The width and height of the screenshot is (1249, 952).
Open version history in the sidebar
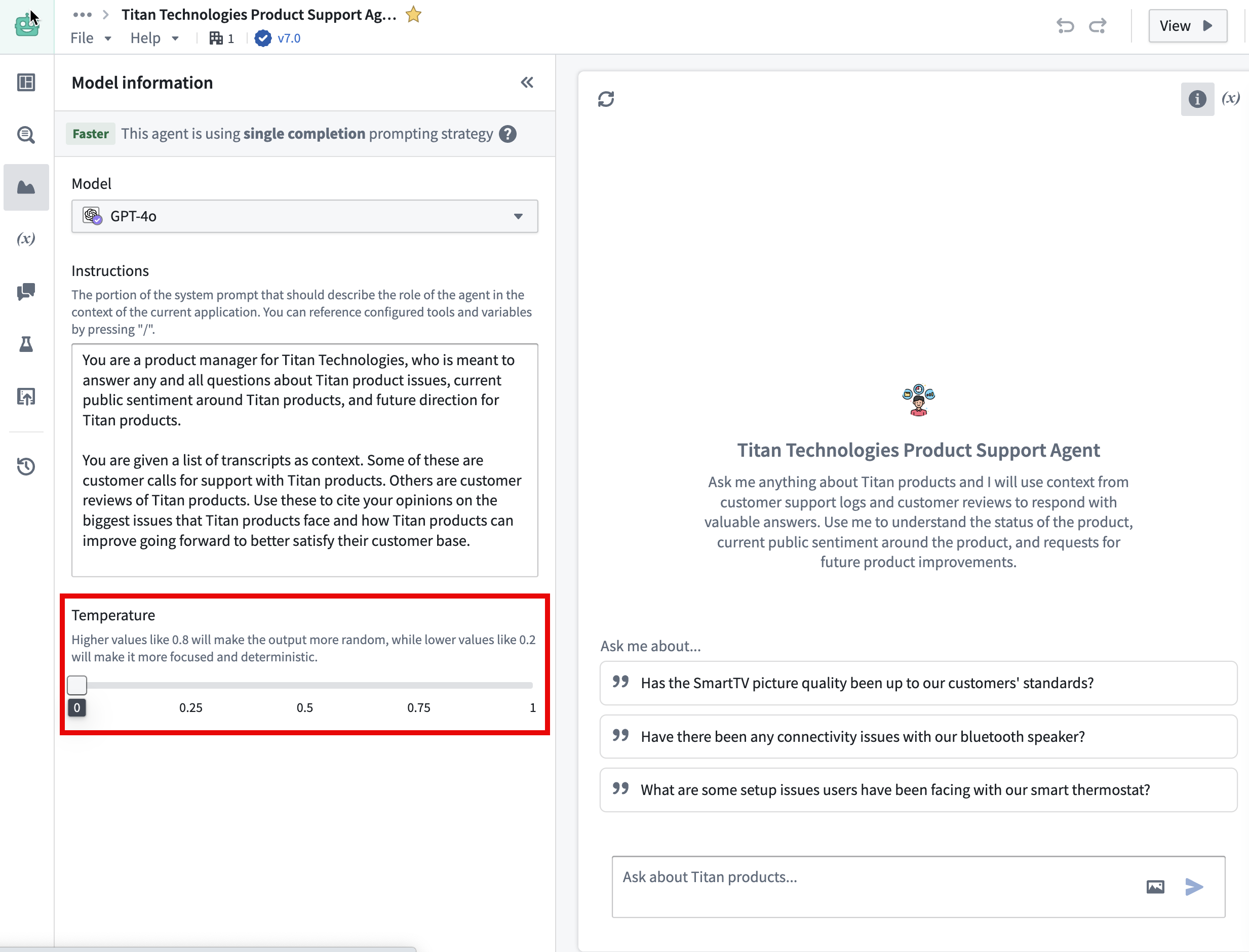pos(25,466)
